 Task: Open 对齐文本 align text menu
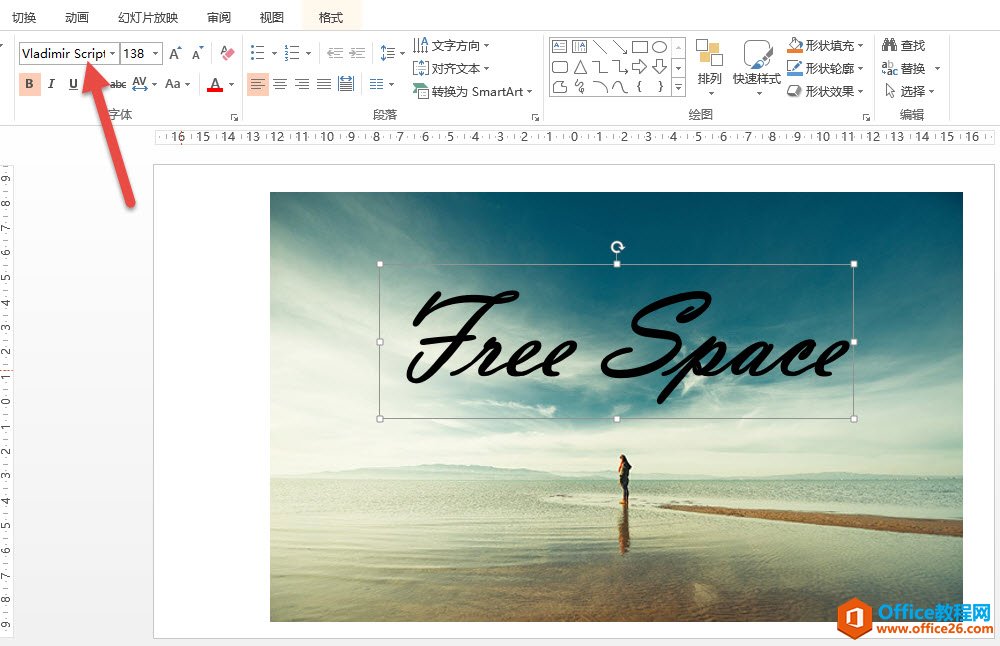451,68
